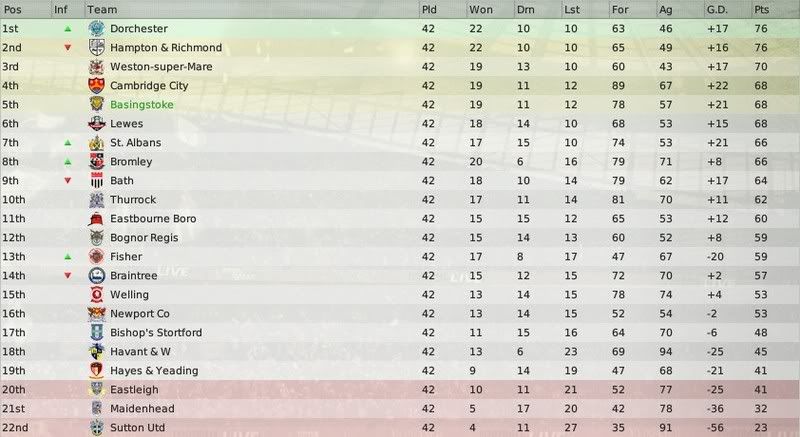Sort by the Won column header
Image resolution: width=800 pixels, height=437 pixels.
point(481,10)
